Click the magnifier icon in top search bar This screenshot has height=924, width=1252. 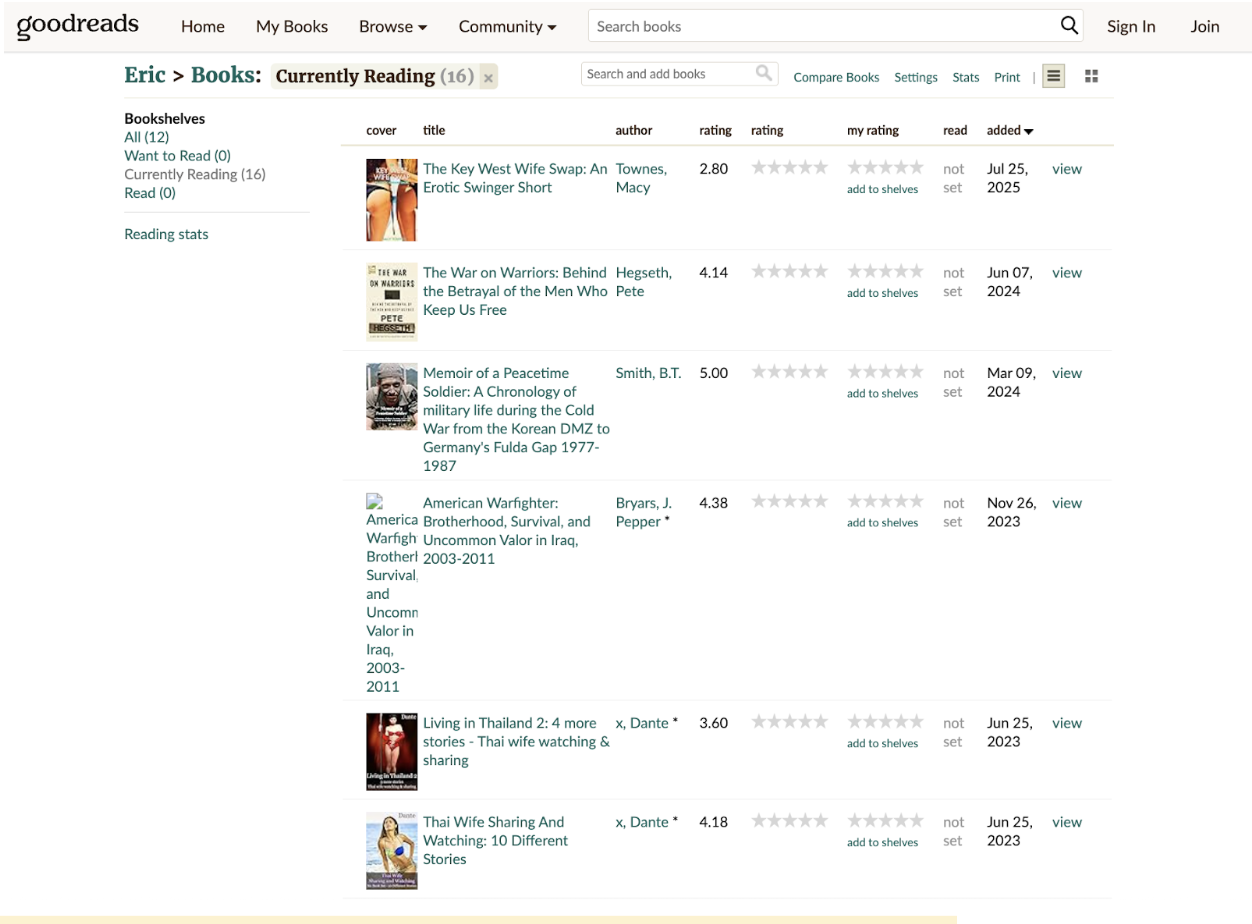[x=1069, y=26]
